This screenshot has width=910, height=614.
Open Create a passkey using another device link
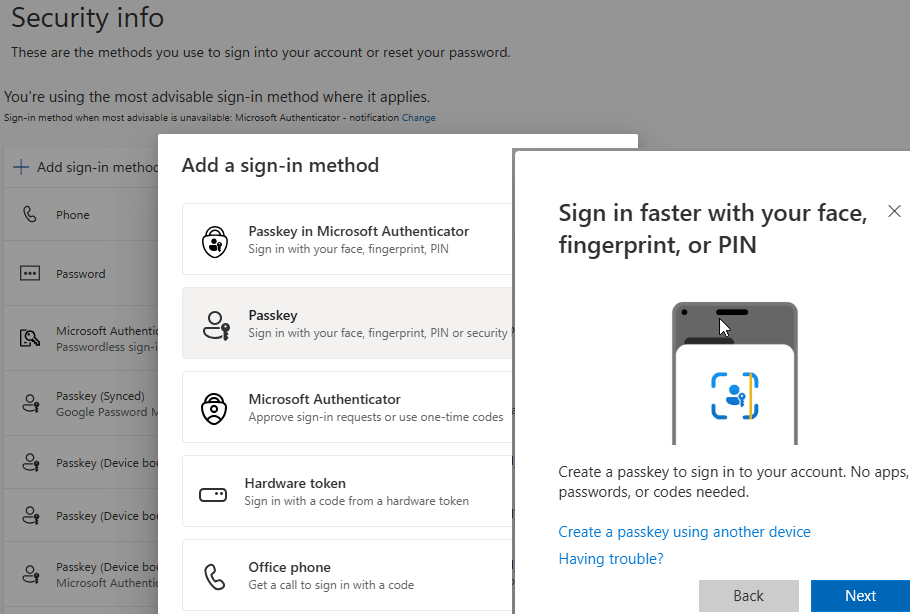684,532
